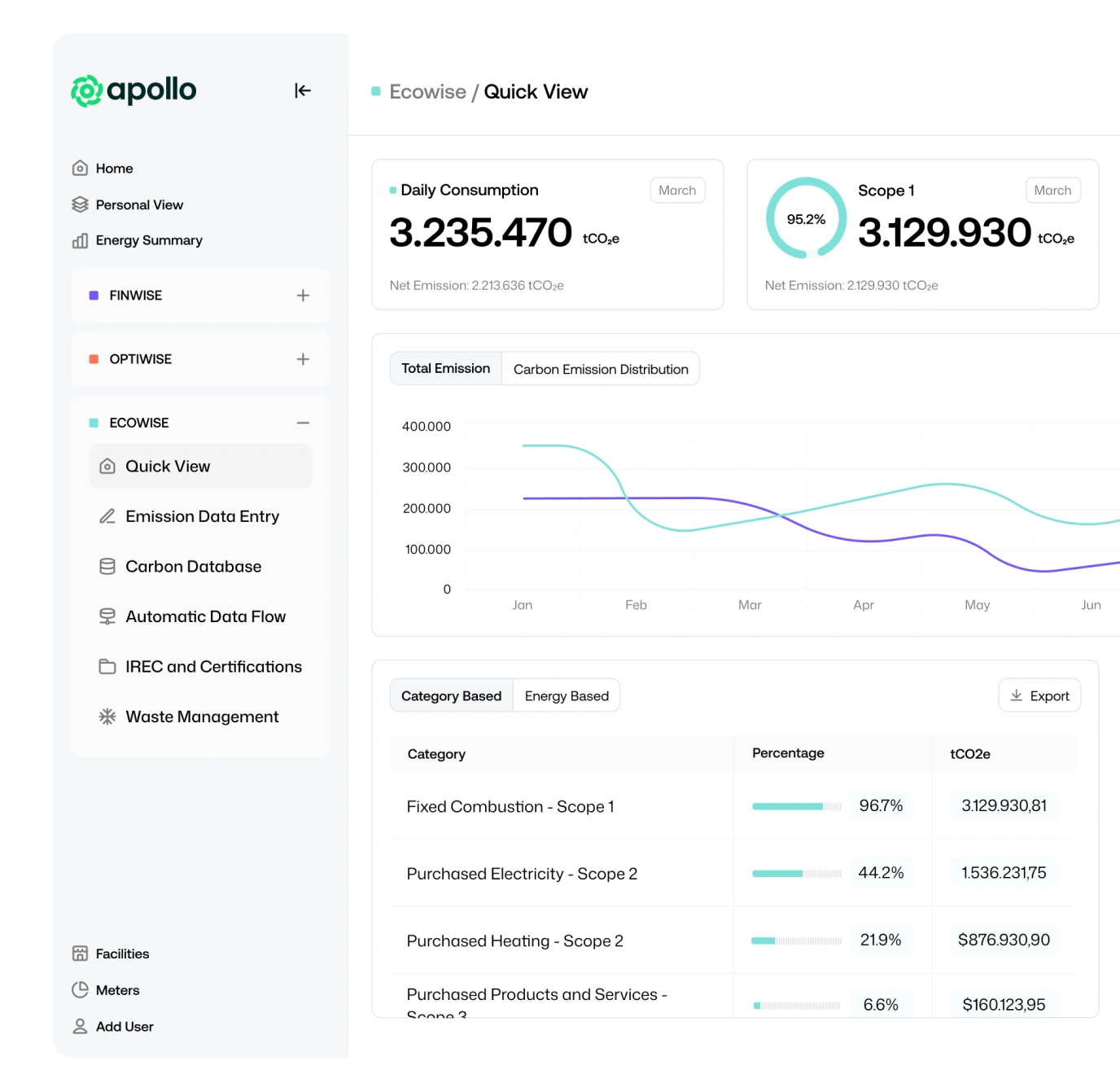Open Carbon Database icon in sidebar
The height and width of the screenshot is (1092, 1120).
(107, 567)
